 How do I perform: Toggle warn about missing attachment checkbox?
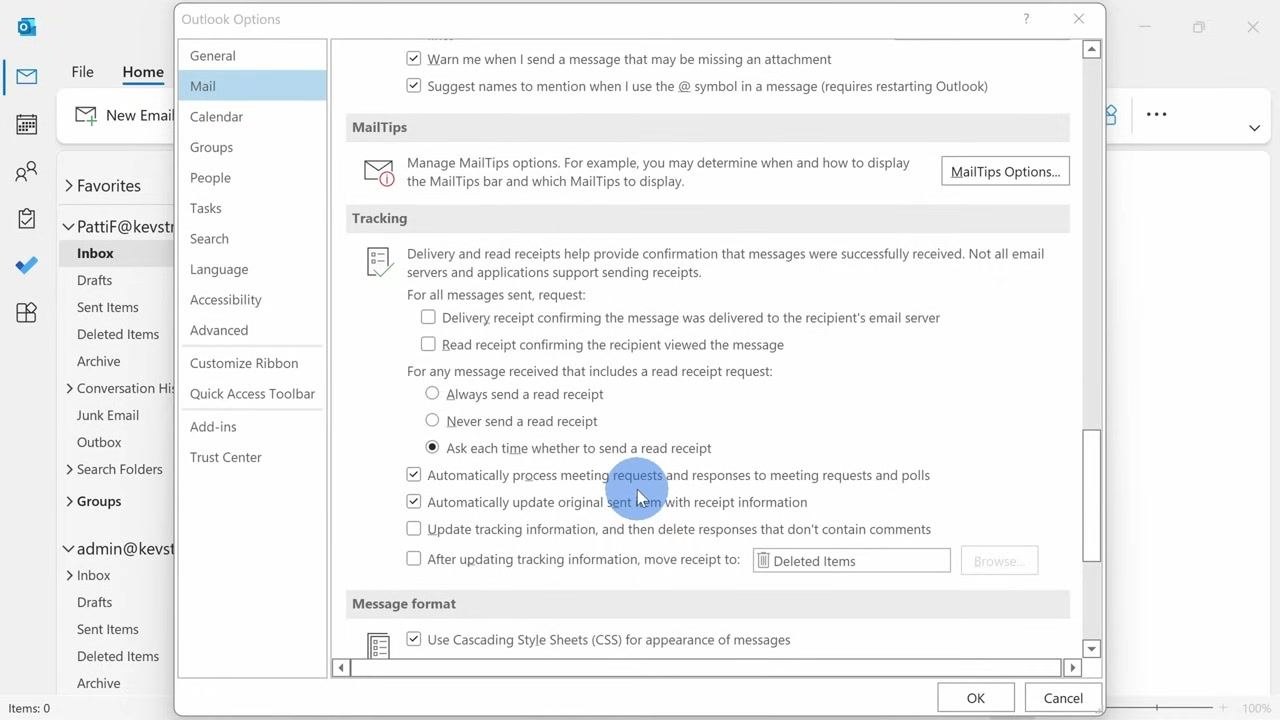pyautogui.click(x=414, y=59)
